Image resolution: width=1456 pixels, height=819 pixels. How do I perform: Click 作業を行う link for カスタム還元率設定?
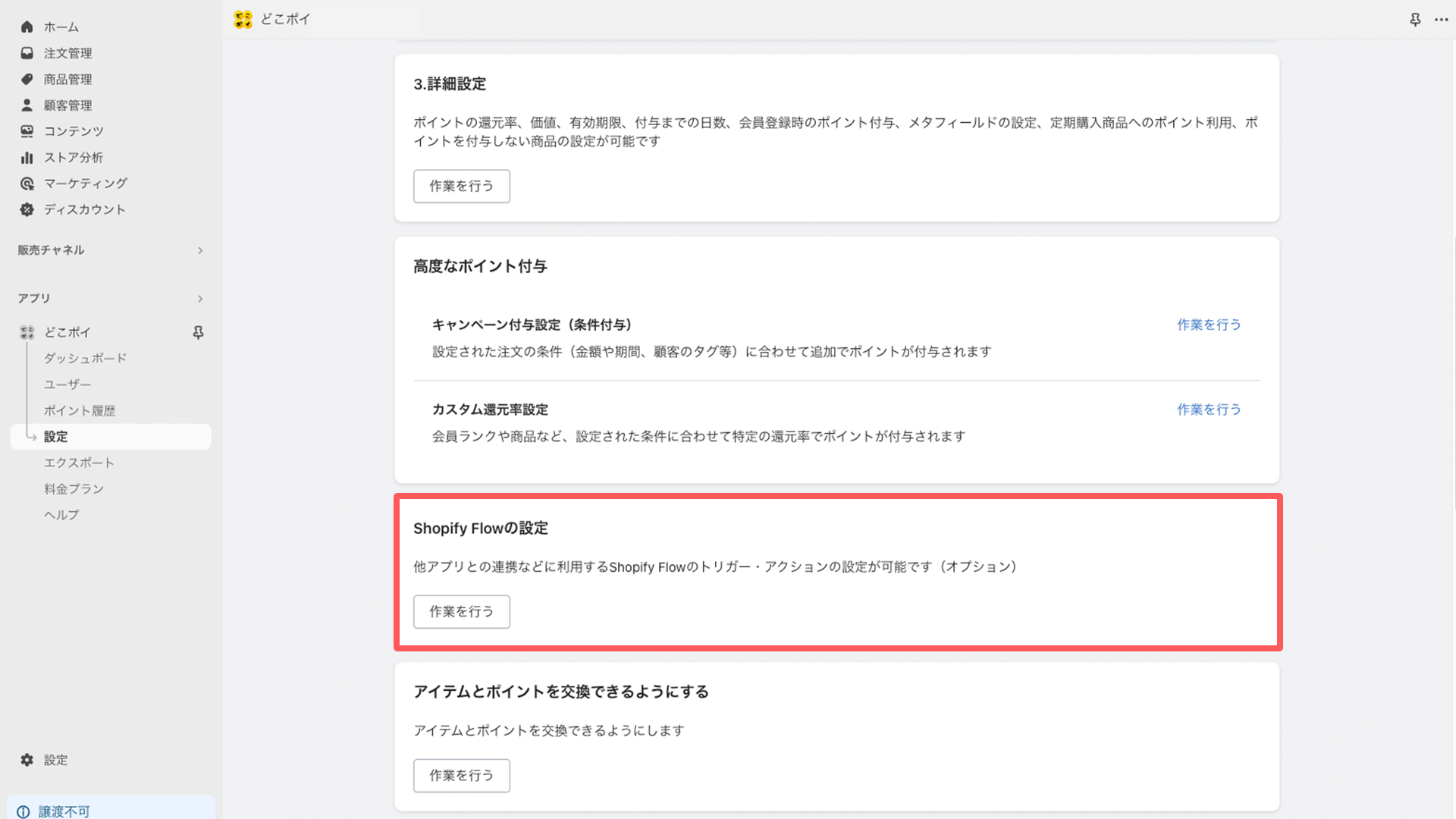(x=1209, y=409)
